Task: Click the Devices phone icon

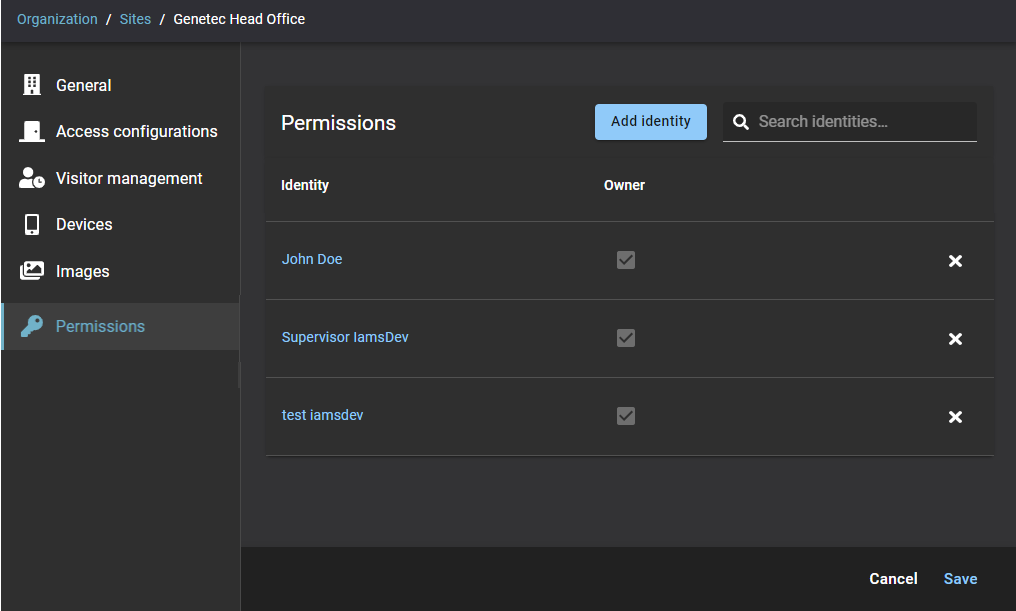Action: (32, 224)
